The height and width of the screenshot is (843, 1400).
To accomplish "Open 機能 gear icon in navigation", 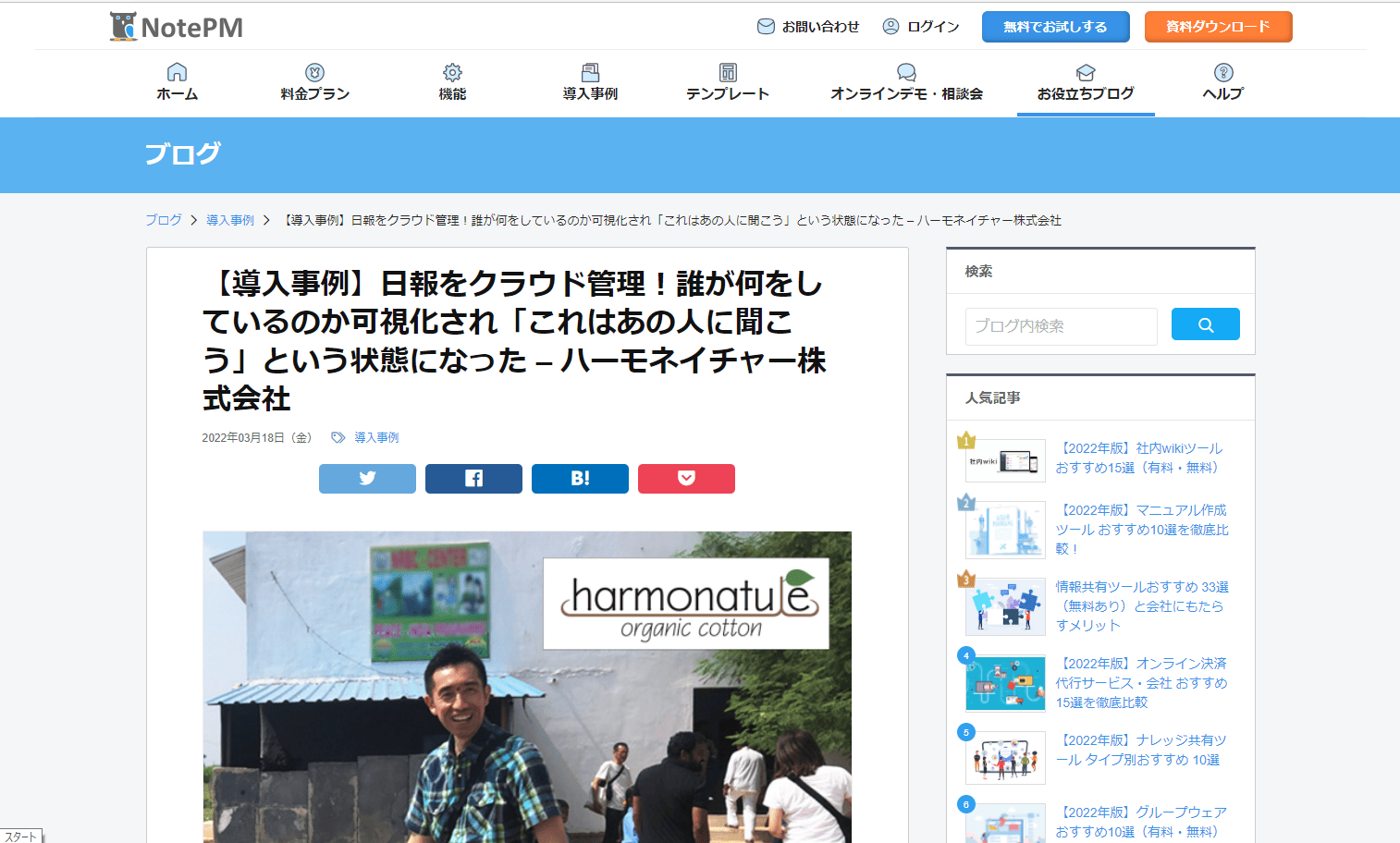I will 452,72.
